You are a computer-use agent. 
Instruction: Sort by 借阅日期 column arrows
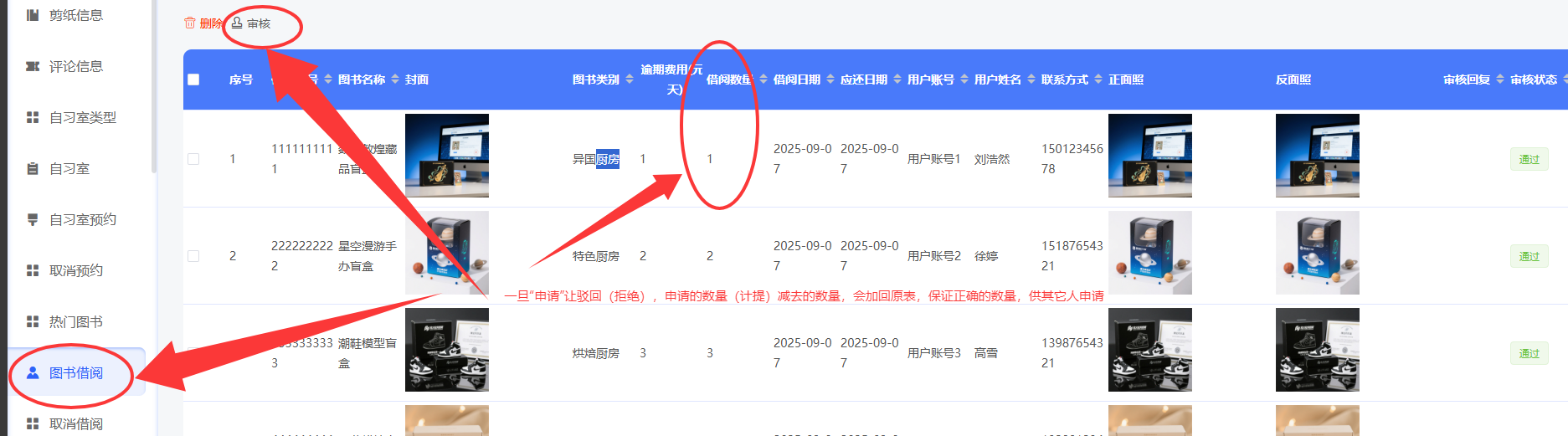point(830,80)
